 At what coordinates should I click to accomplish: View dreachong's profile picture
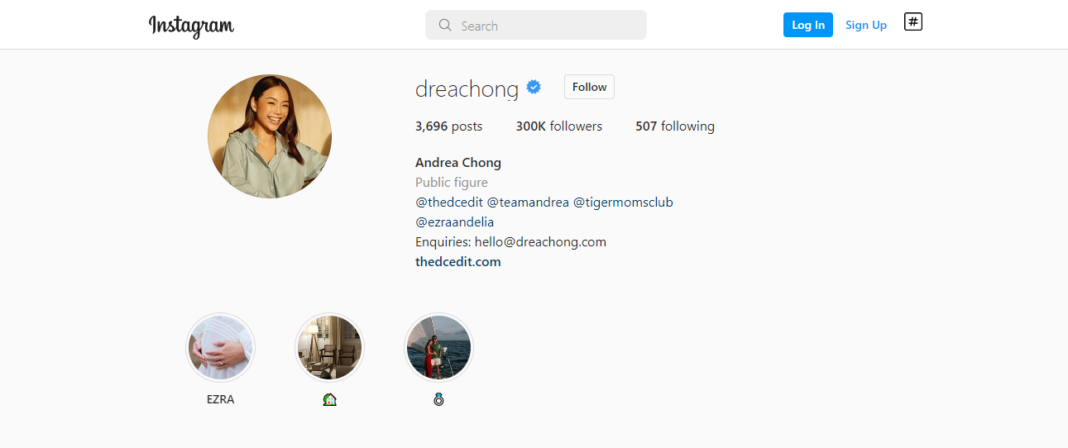click(270, 136)
